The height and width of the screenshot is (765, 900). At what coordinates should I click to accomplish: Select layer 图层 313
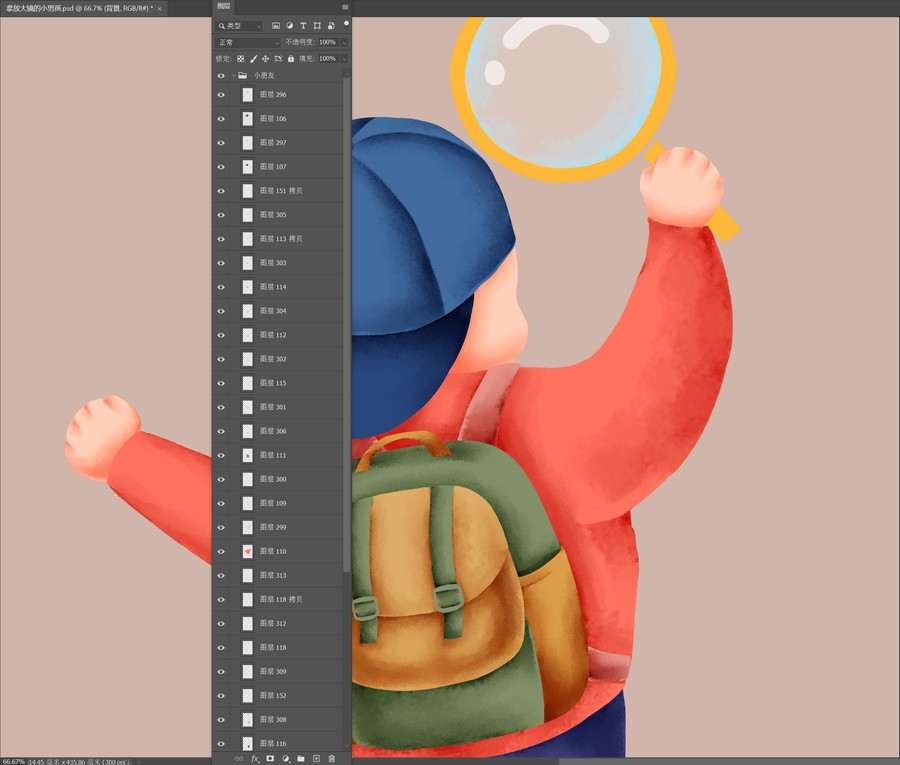pos(278,575)
